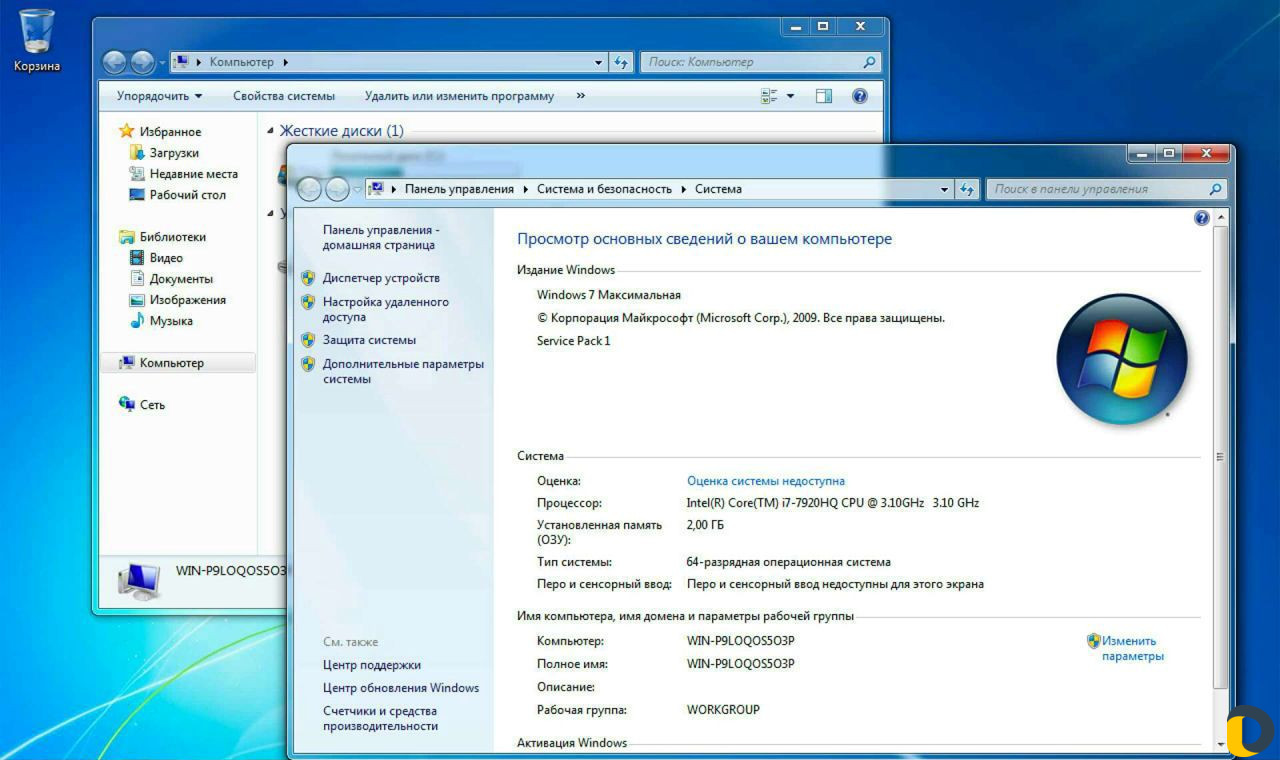The width and height of the screenshot is (1280, 760).
Task: Refresh the Компьютер window address bar
Action: pyautogui.click(x=621, y=62)
